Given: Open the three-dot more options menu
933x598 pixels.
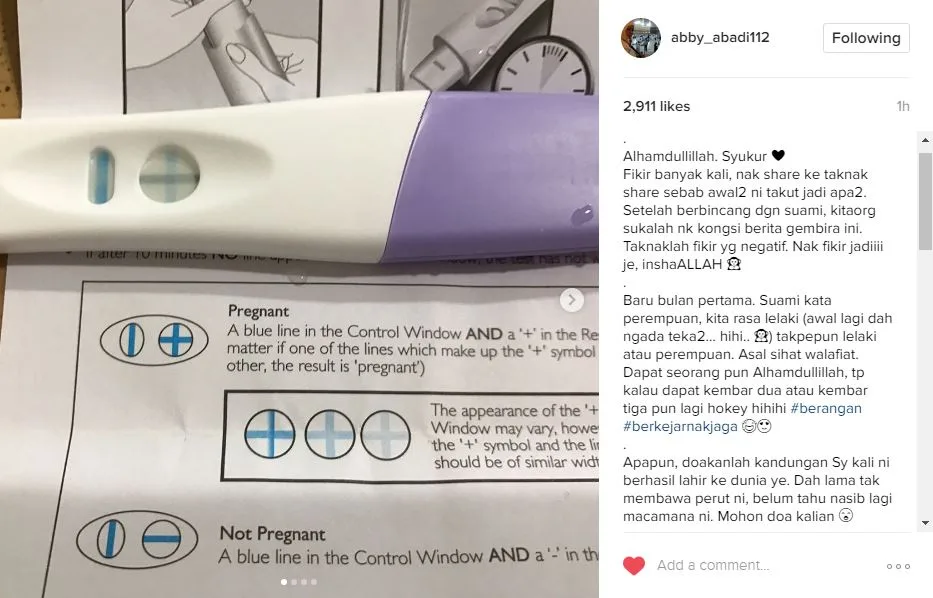Looking at the screenshot, I should pyautogui.click(x=898, y=566).
